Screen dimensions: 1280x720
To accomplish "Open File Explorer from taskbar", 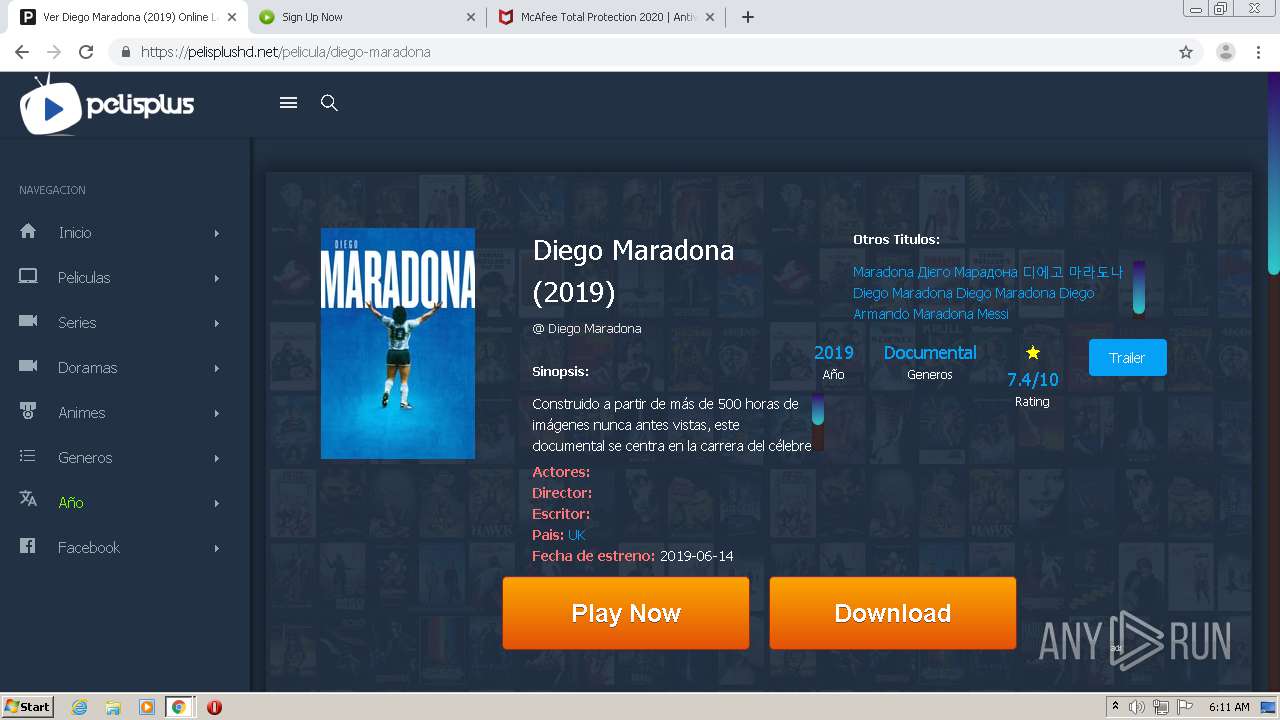I will [113, 707].
